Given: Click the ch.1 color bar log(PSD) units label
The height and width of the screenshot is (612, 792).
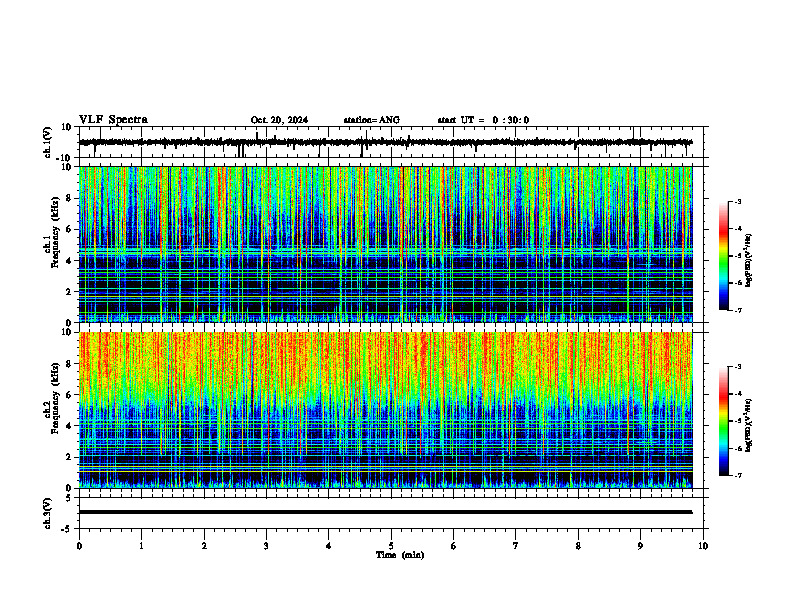Looking at the screenshot, I should pos(749,260).
